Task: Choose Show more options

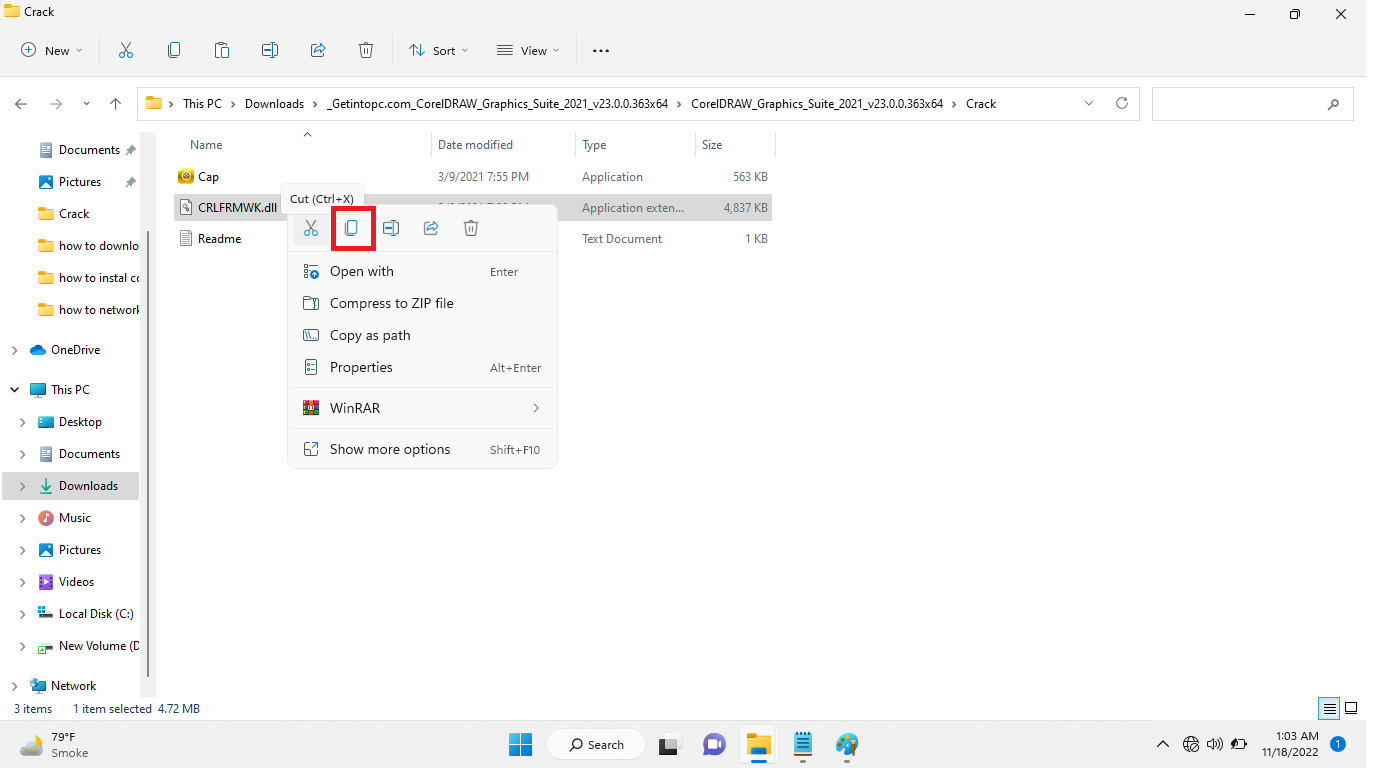Action: click(x=422, y=449)
